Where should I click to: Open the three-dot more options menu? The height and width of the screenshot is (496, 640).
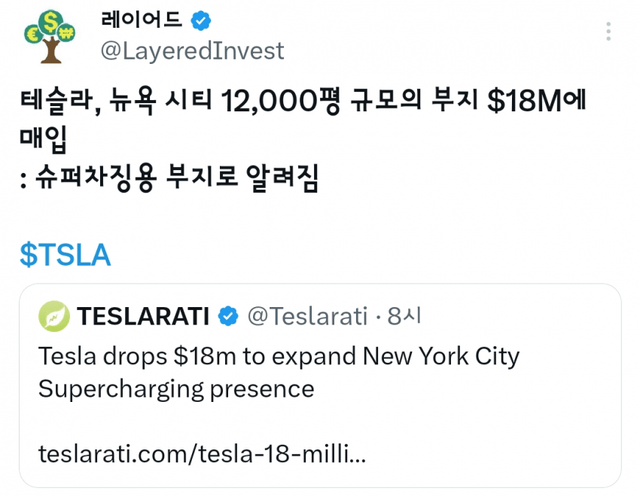pyautogui.click(x=608, y=32)
